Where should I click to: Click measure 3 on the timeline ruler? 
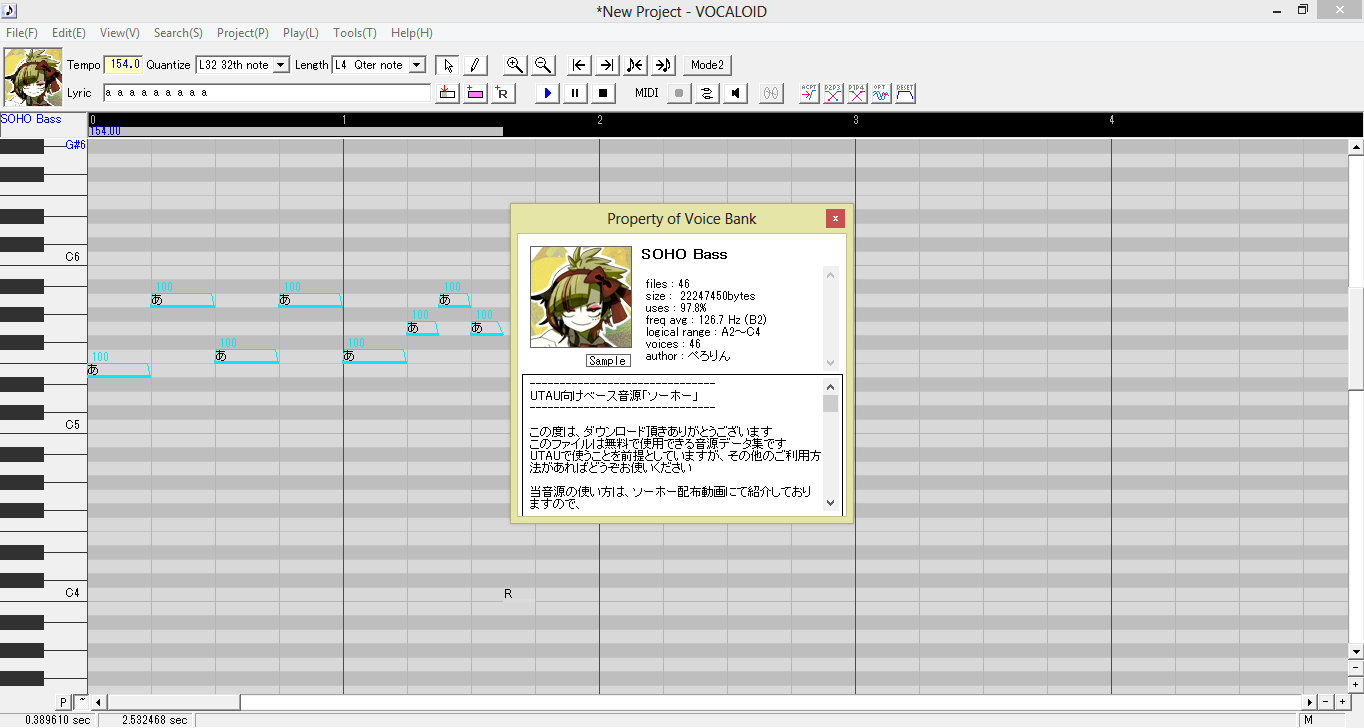pos(856,120)
